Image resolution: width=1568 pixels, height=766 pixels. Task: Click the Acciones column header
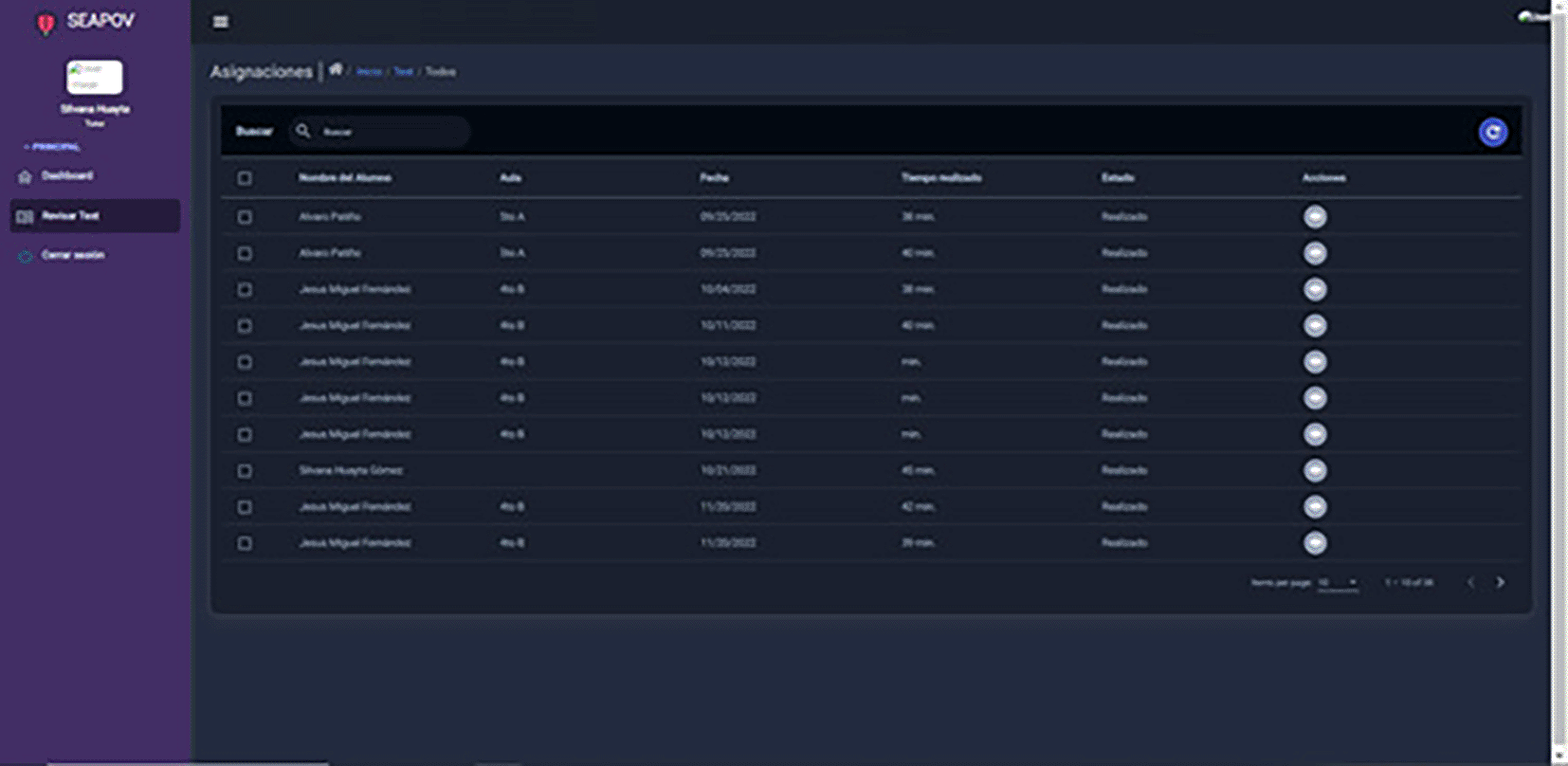tap(1323, 177)
